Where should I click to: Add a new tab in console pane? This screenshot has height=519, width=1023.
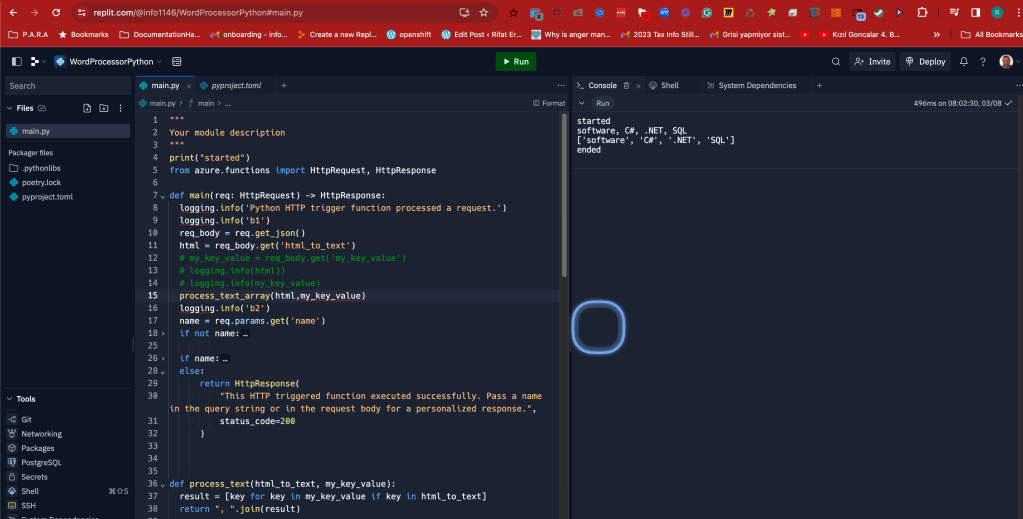point(819,86)
